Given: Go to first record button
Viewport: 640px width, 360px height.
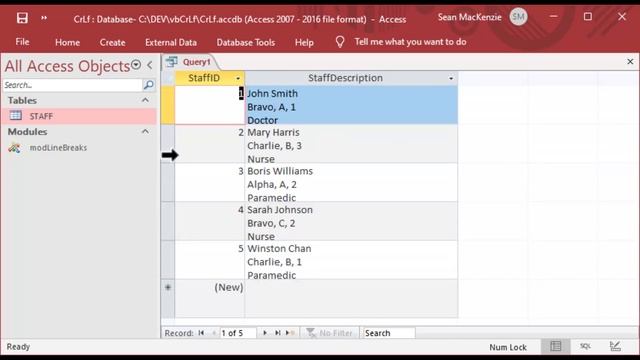Looking at the screenshot, I should pos(201,333).
